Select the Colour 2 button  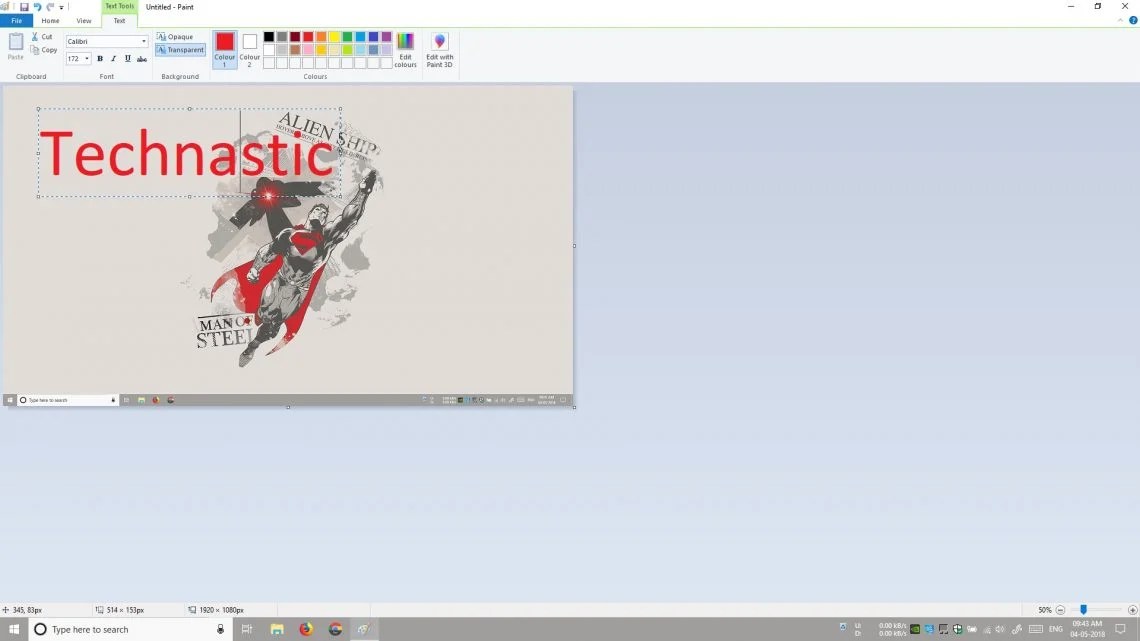pos(249,49)
